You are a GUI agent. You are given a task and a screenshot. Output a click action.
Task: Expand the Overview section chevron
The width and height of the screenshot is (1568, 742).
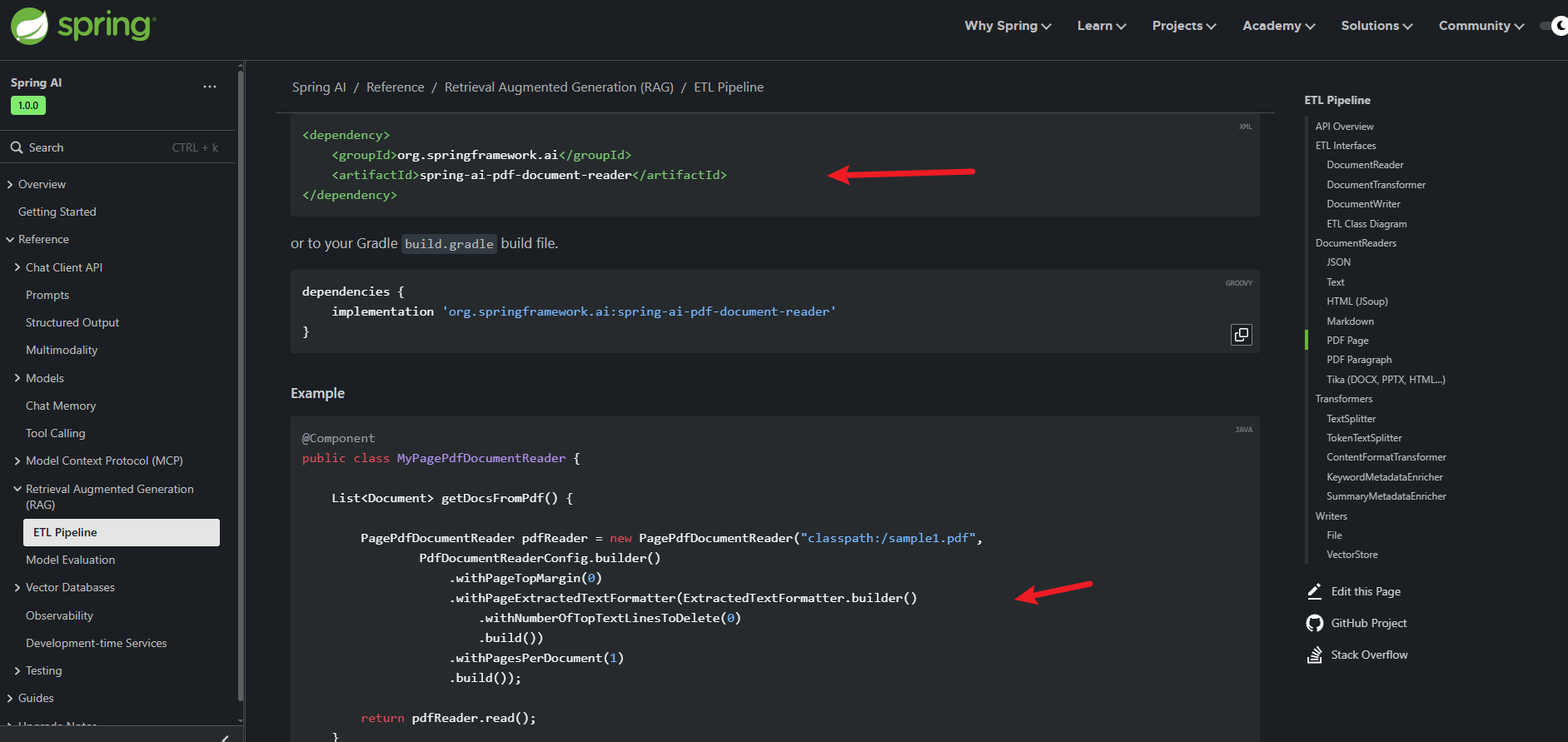[10, 185]
